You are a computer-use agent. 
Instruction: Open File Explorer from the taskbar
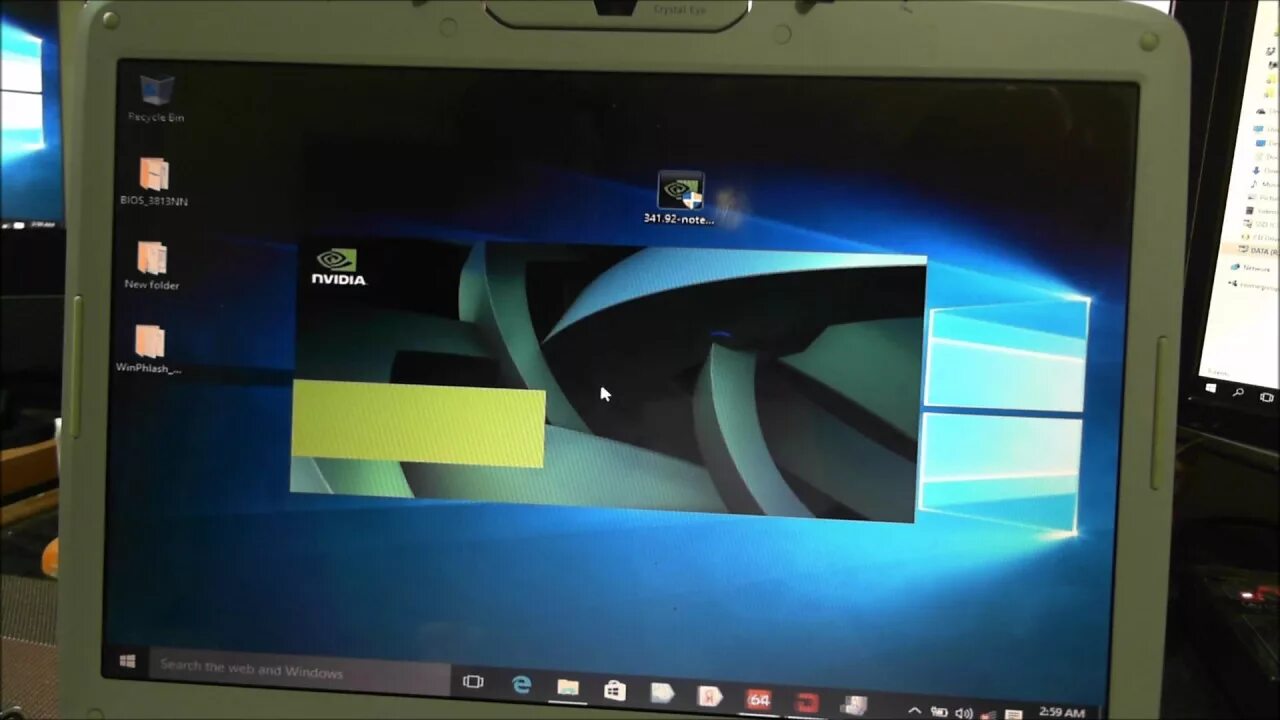[568, 688]
